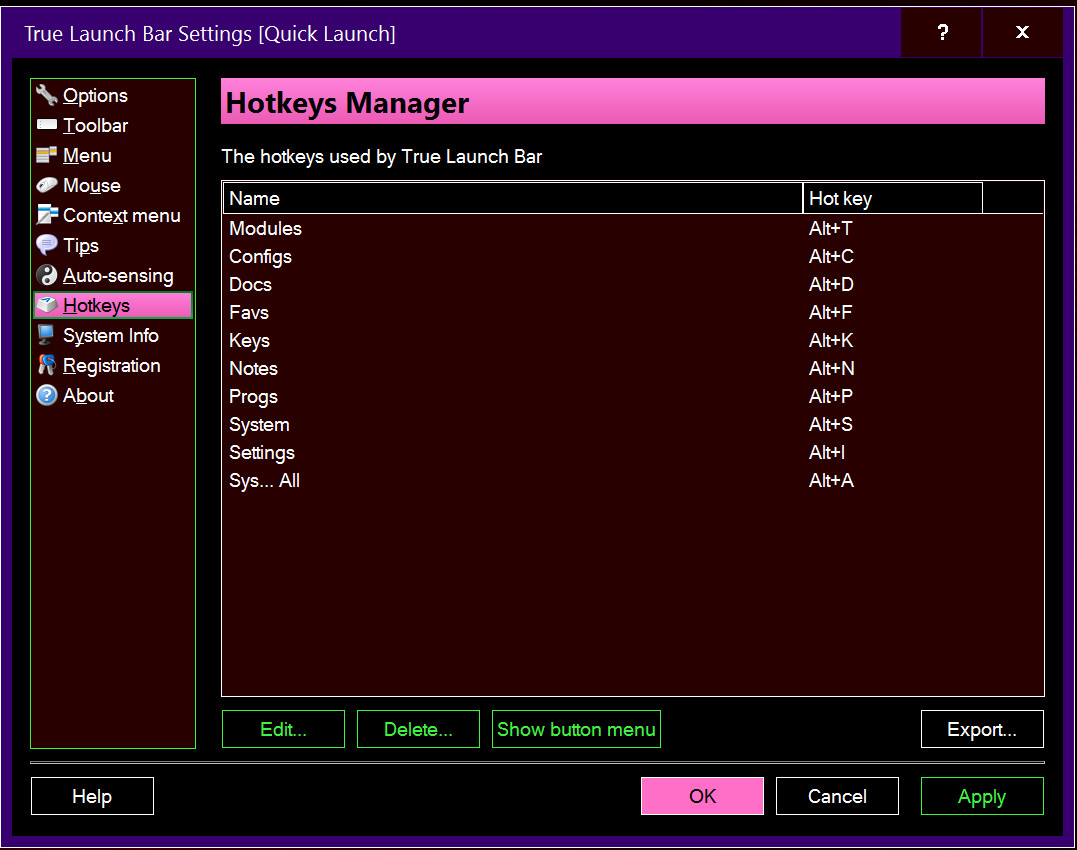Go to the Menu settings page
Viewport: 1077px width, 850px height.
87,156
